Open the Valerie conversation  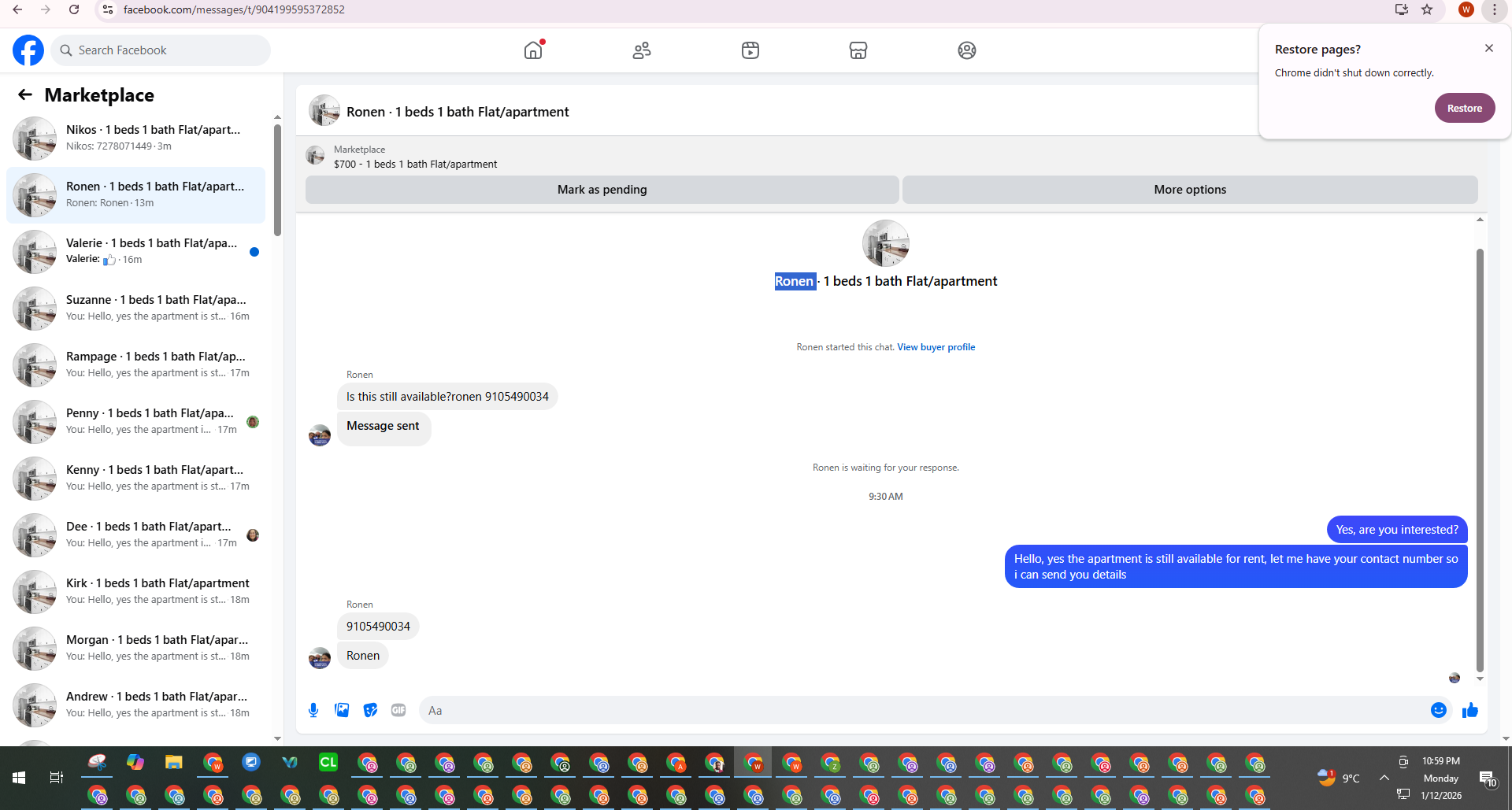[x=135, y=251]
